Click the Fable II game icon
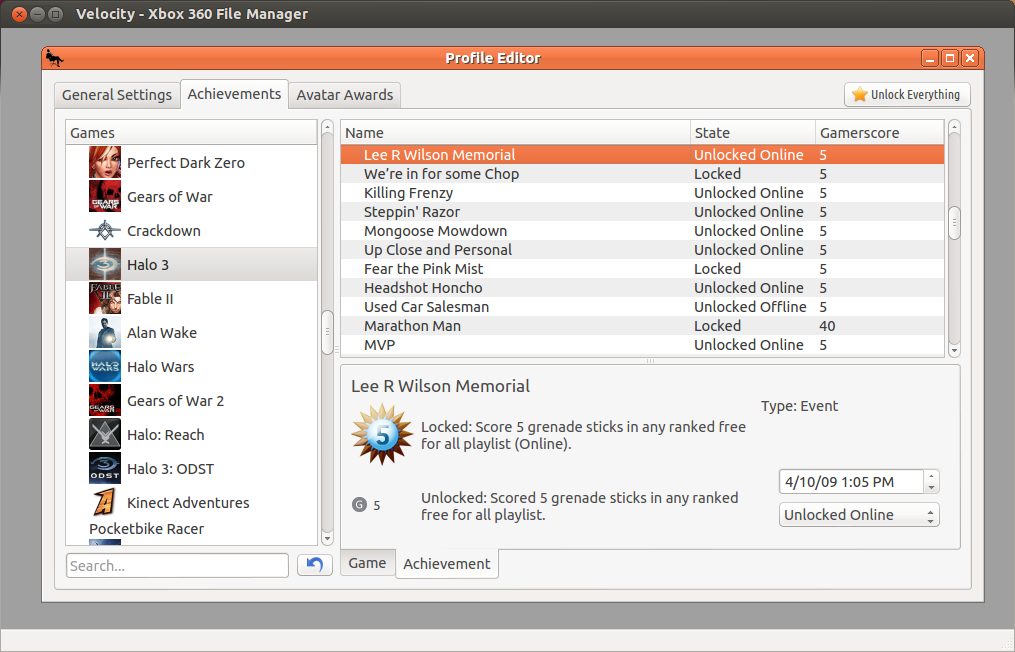 tap(105, 298)
